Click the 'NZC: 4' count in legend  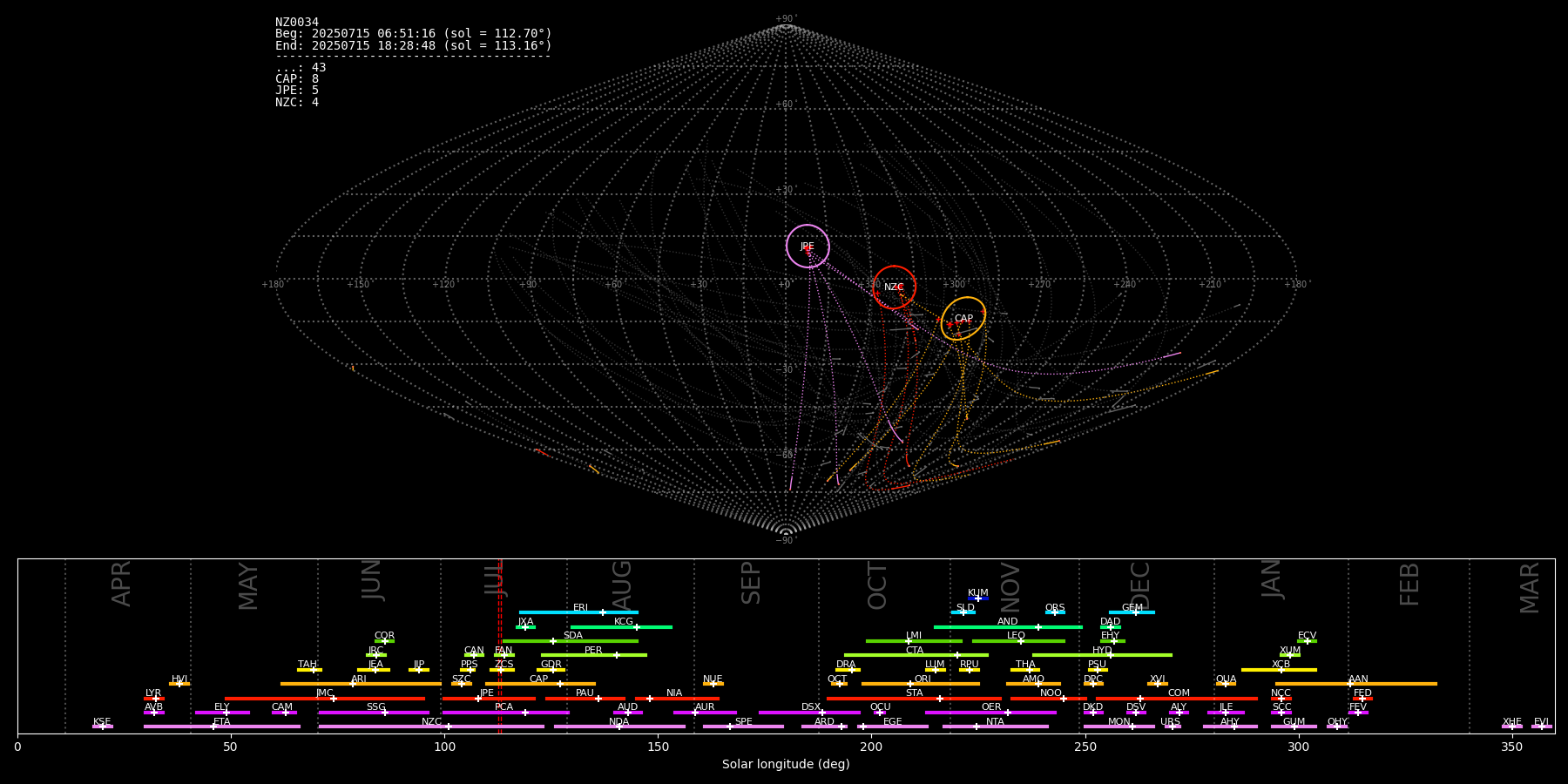click(x=297, y=102)
